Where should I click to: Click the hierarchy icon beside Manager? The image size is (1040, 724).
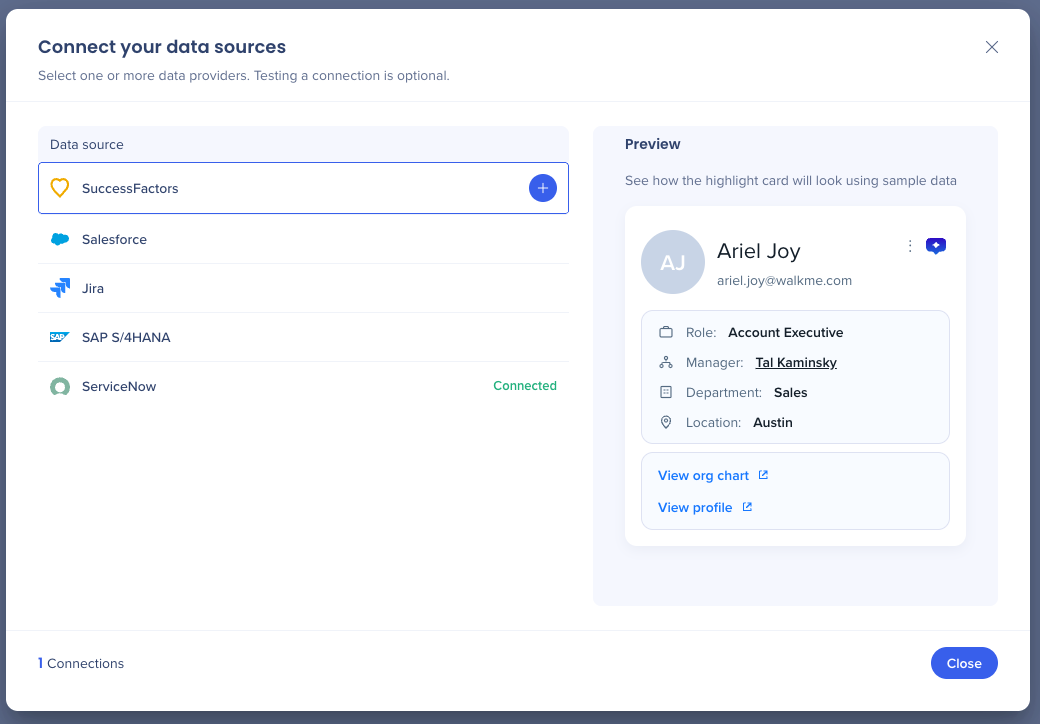tap(666, 363)
